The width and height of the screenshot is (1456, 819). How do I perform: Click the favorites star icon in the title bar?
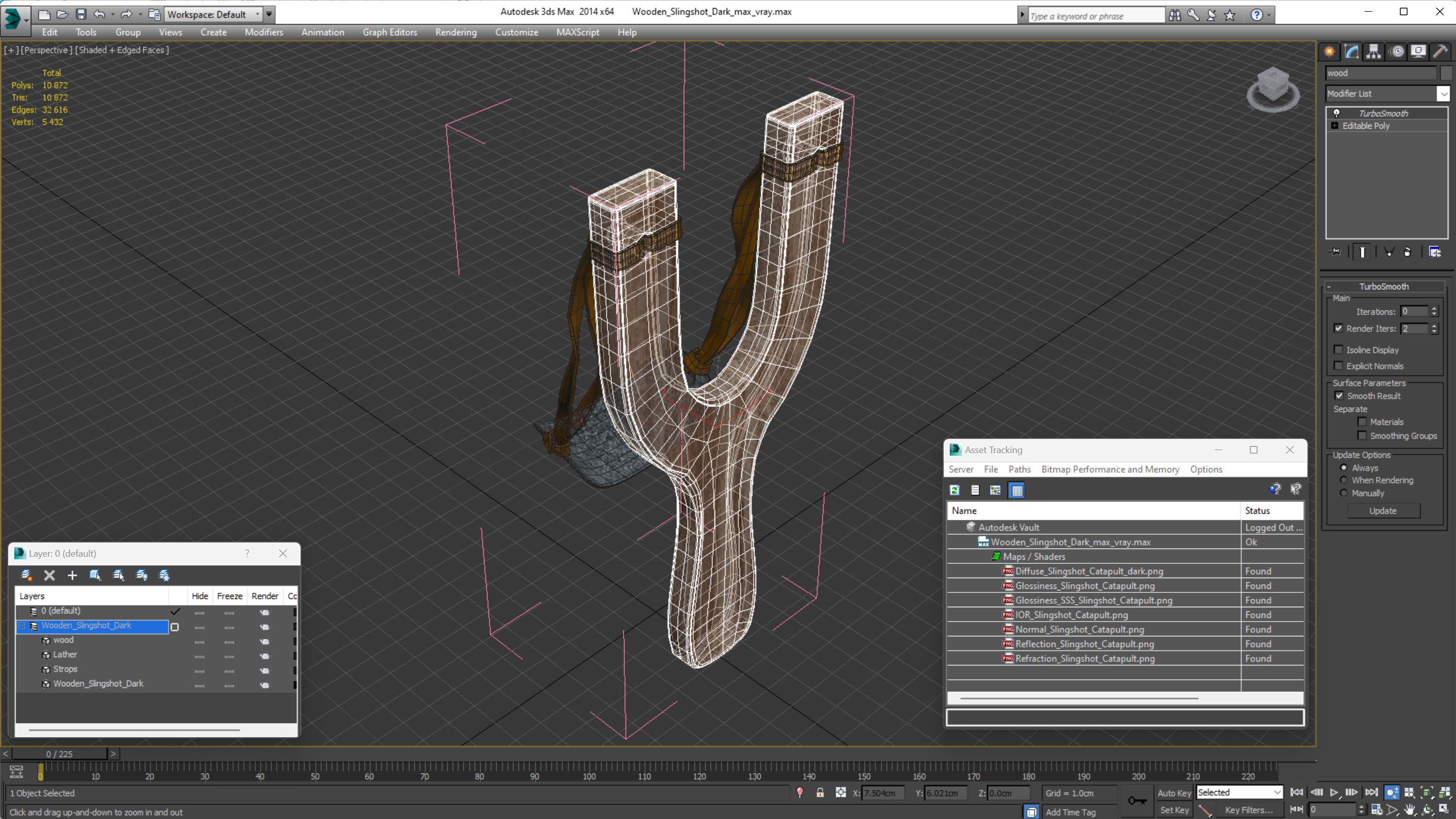1229,15
